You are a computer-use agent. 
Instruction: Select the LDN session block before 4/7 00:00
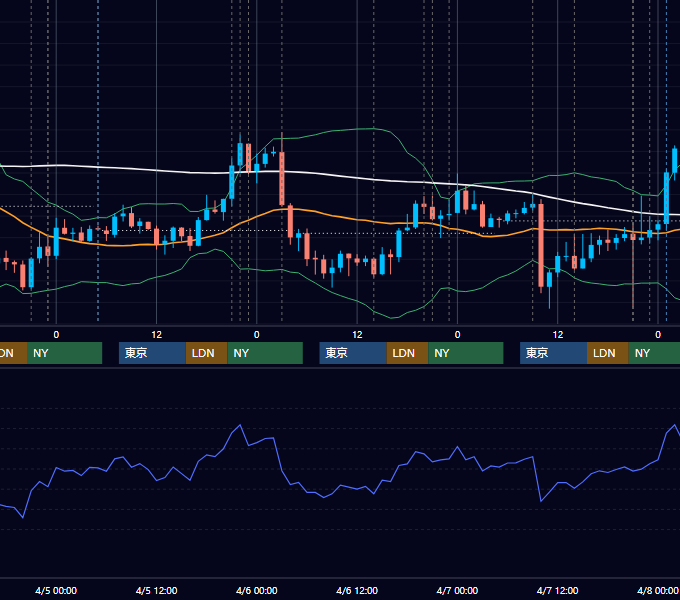pyautogui.click(x=407, y=353)
